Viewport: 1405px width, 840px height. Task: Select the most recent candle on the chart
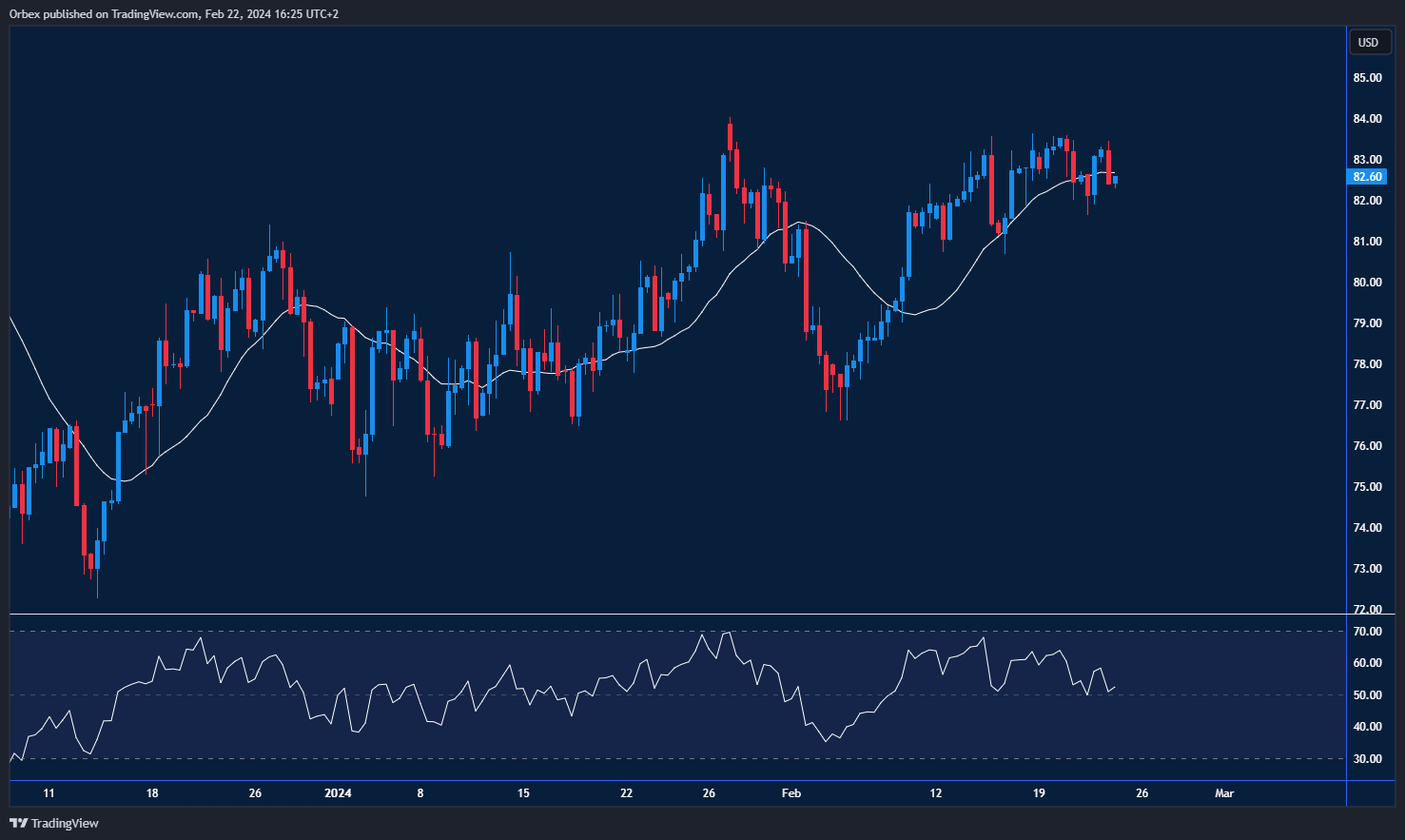click(x=1115, y=180)
